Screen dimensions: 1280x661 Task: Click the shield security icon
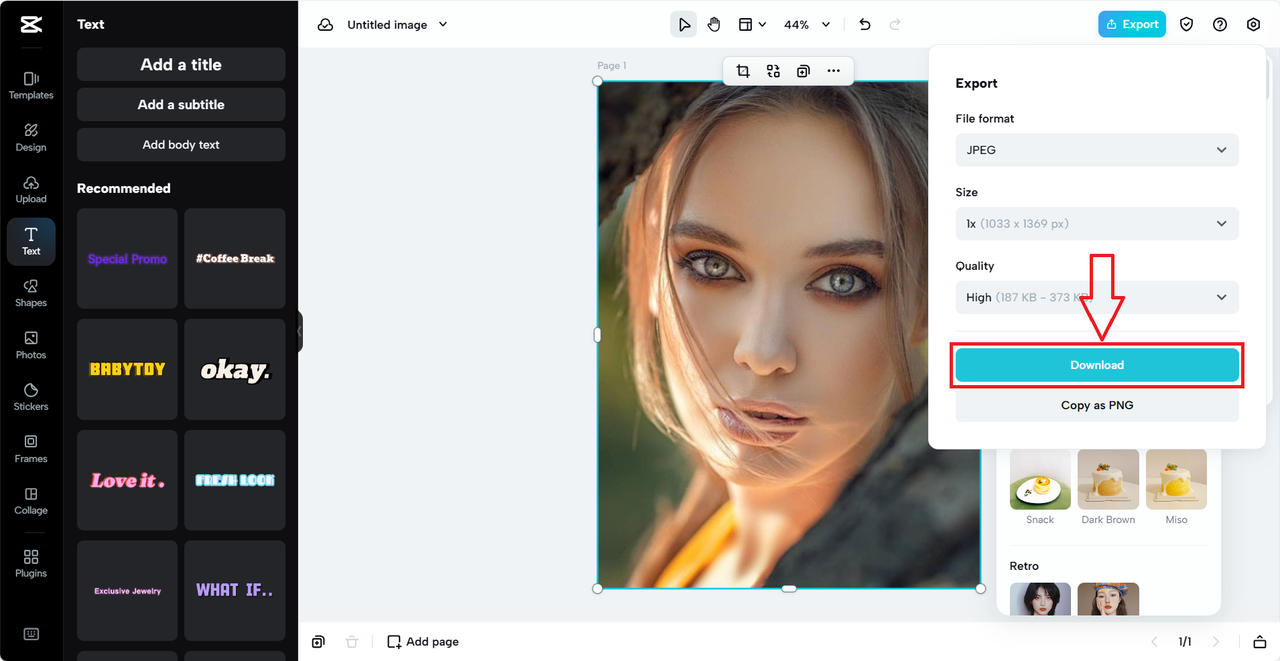click(x=1187, y=25)
